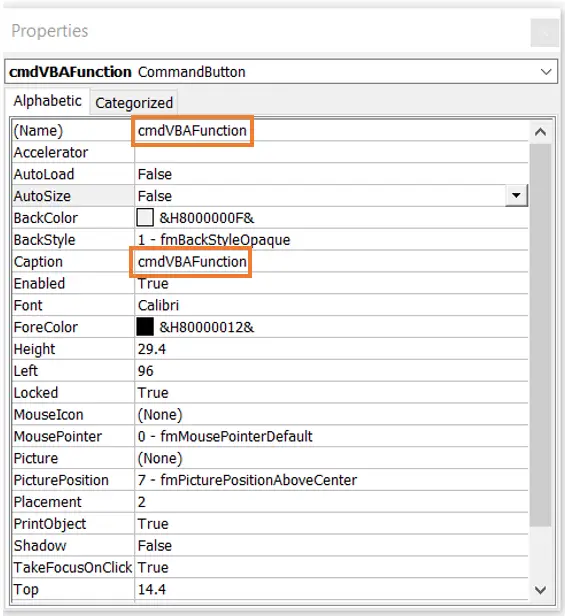Click the ForeColor property label
This screenshot has height=616, width=565.
click(46, 327)
